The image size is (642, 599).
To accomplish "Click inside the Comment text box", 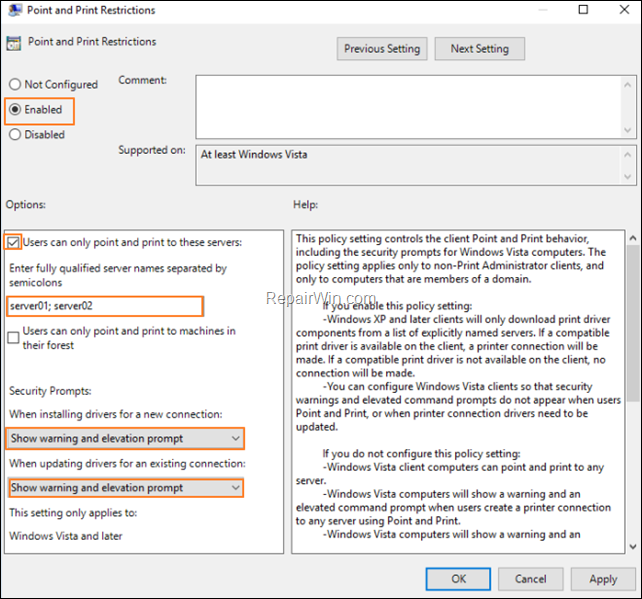I will [408, 107].
